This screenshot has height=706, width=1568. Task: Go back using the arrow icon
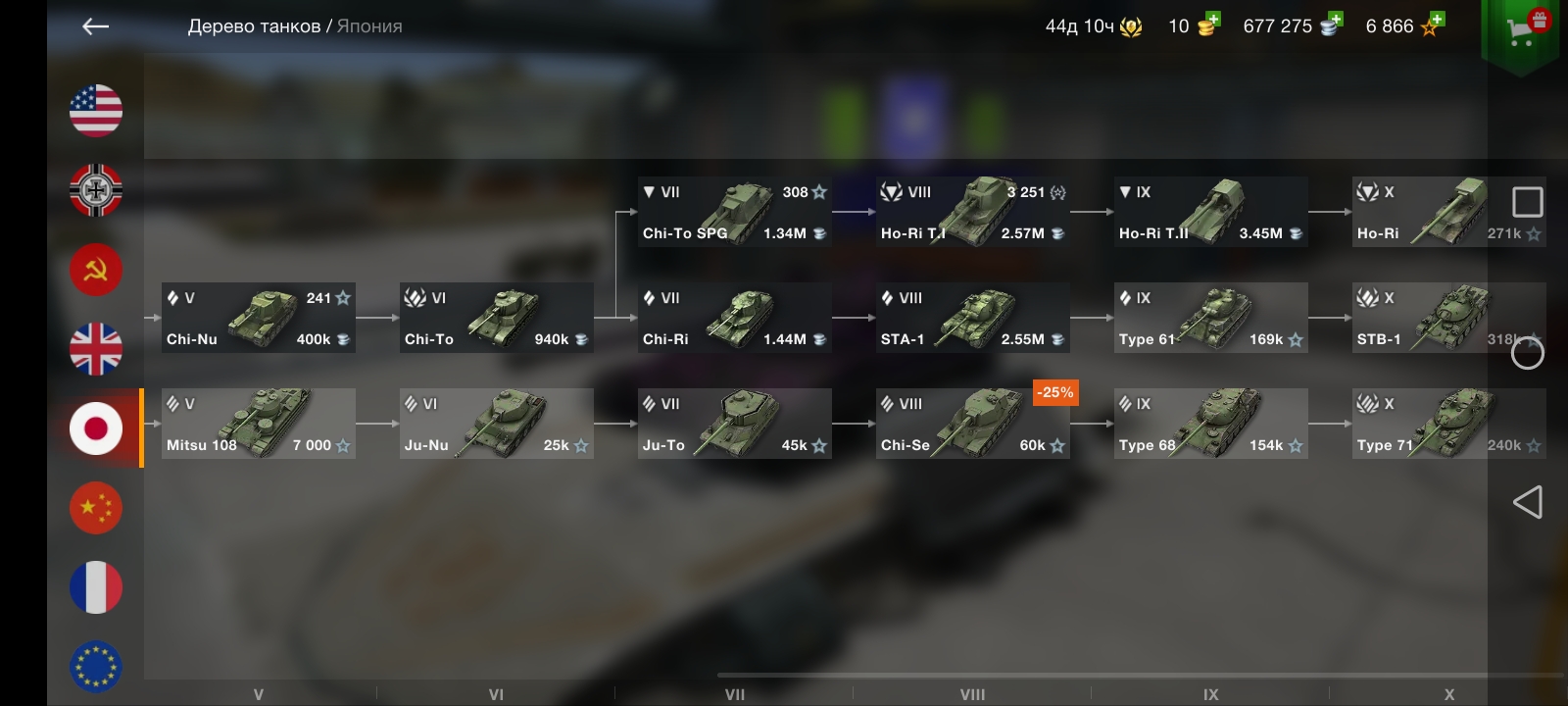coord(95,26)
